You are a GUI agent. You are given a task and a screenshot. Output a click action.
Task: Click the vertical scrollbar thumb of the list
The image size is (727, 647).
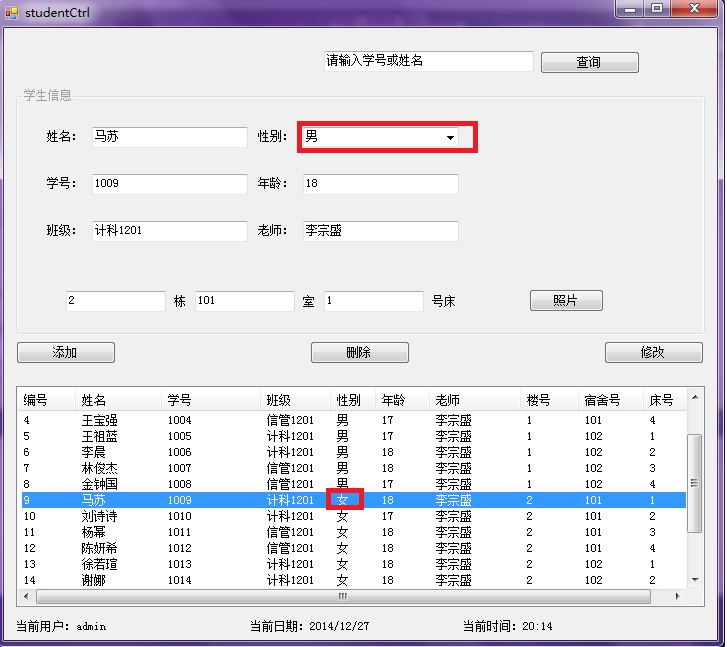click(x=695, y=483)
